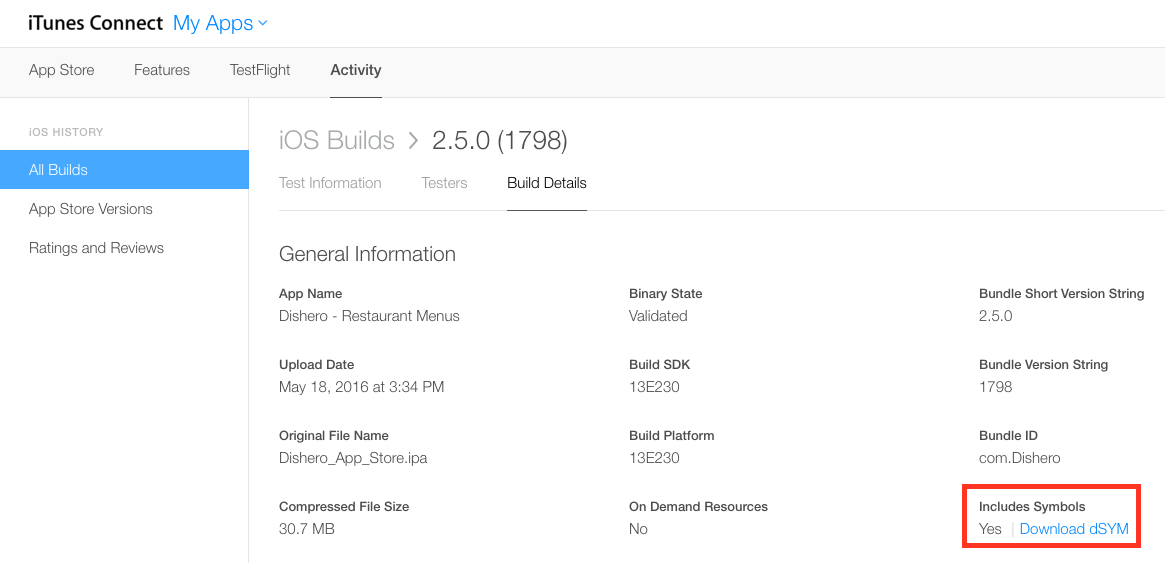Switch to the App Store tab

tap(61, 70)
